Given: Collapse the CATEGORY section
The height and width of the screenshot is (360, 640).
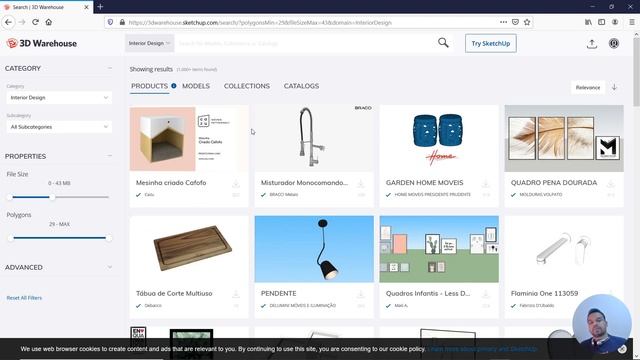Looking at the screenshot, I should point(109,68).
